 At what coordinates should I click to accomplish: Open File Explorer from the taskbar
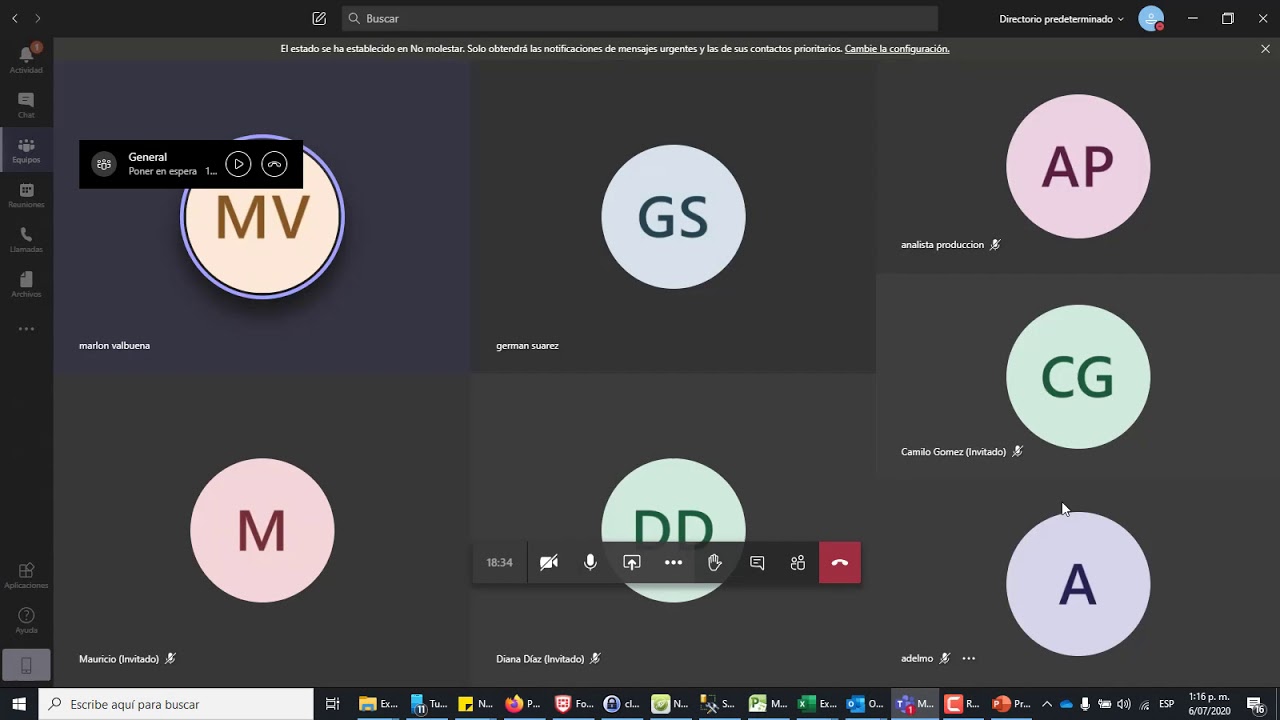tap(378, 704)
